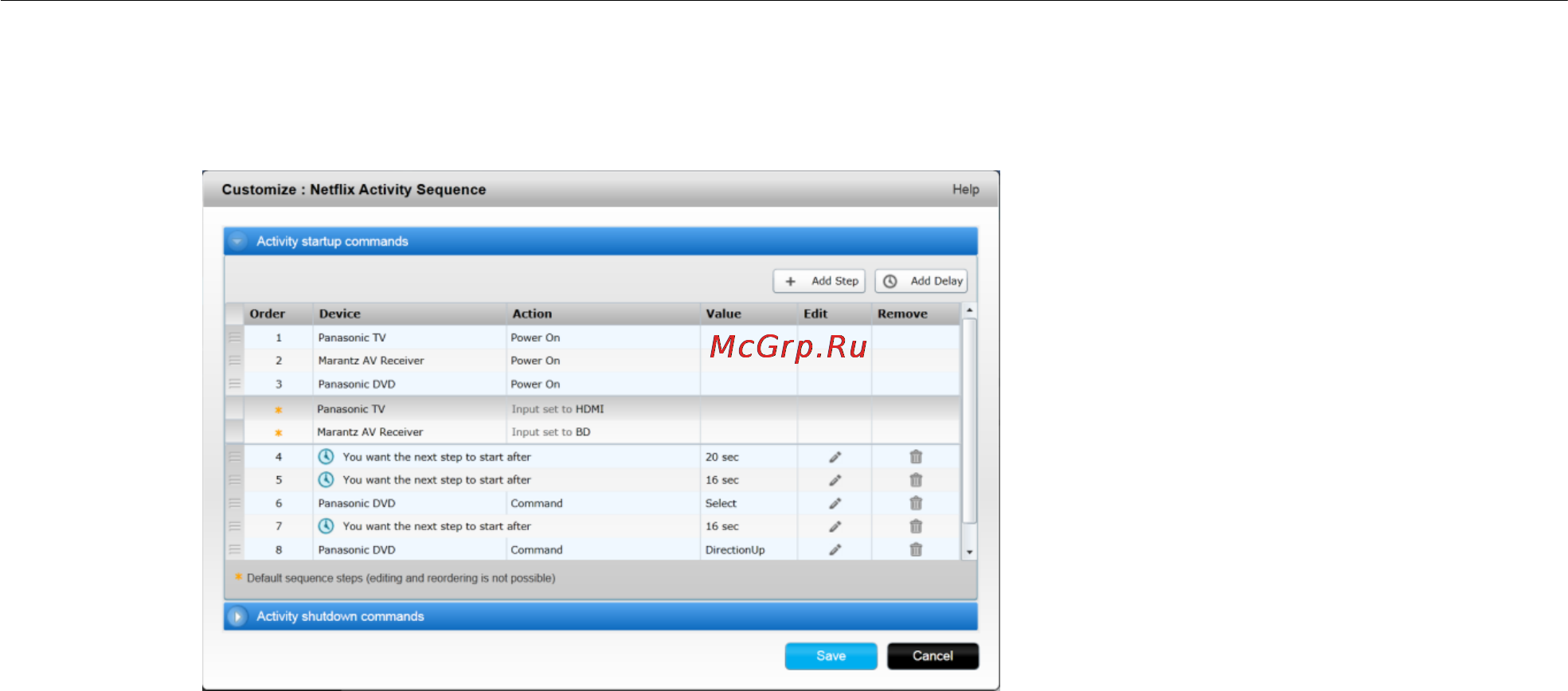Select Panasonic TV in step 1
Screen dimensions: 1568x691
coord(352,338)
